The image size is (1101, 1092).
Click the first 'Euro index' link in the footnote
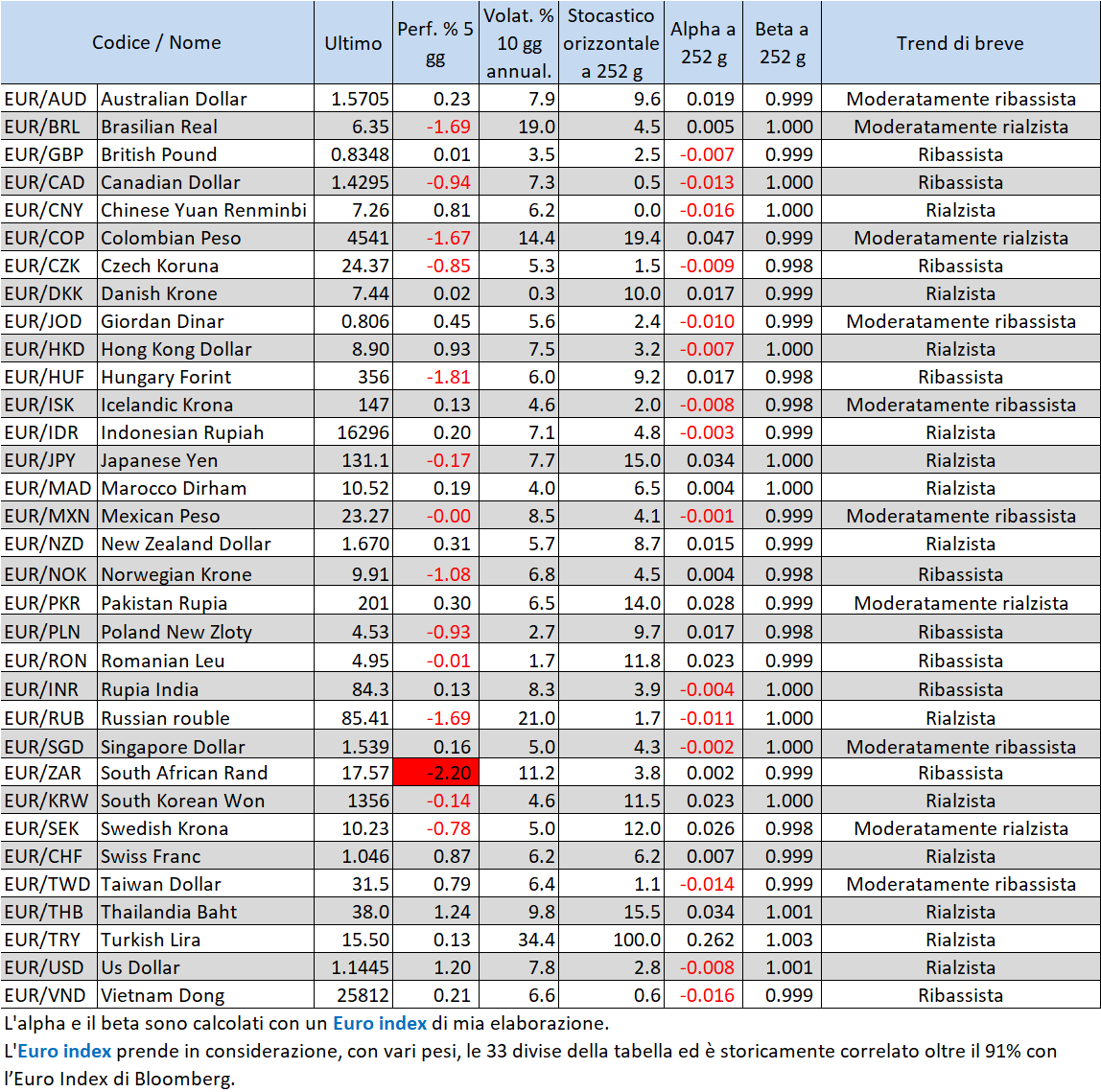coord(379,1023)
